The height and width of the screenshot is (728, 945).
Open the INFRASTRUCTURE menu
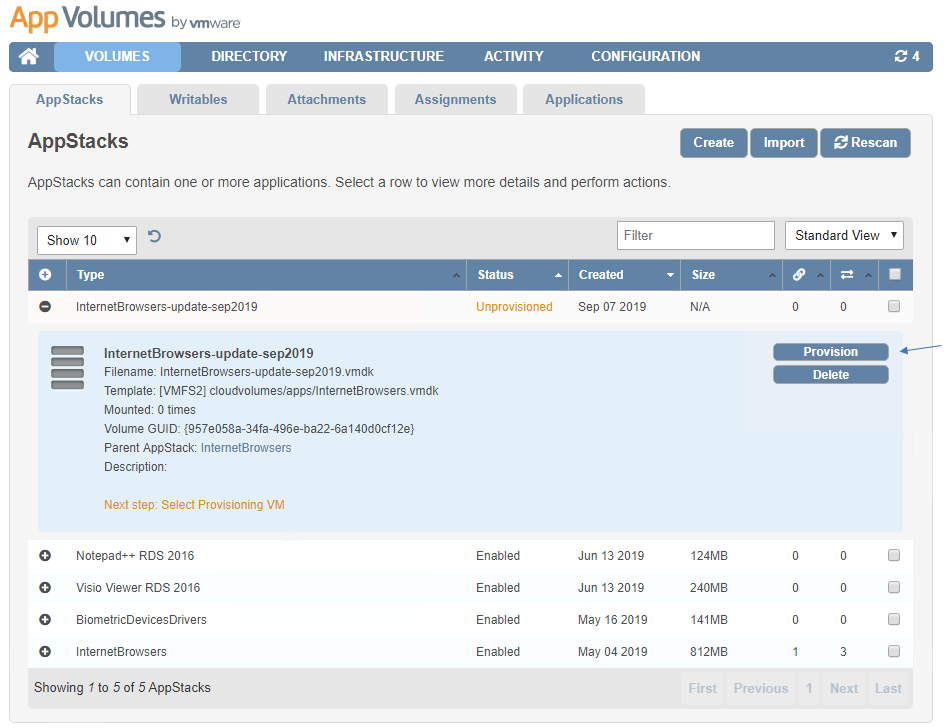(383, 57)
